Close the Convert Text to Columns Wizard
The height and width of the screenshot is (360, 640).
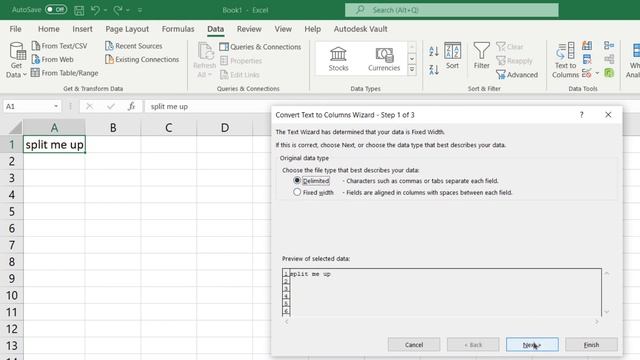[608, 115]
